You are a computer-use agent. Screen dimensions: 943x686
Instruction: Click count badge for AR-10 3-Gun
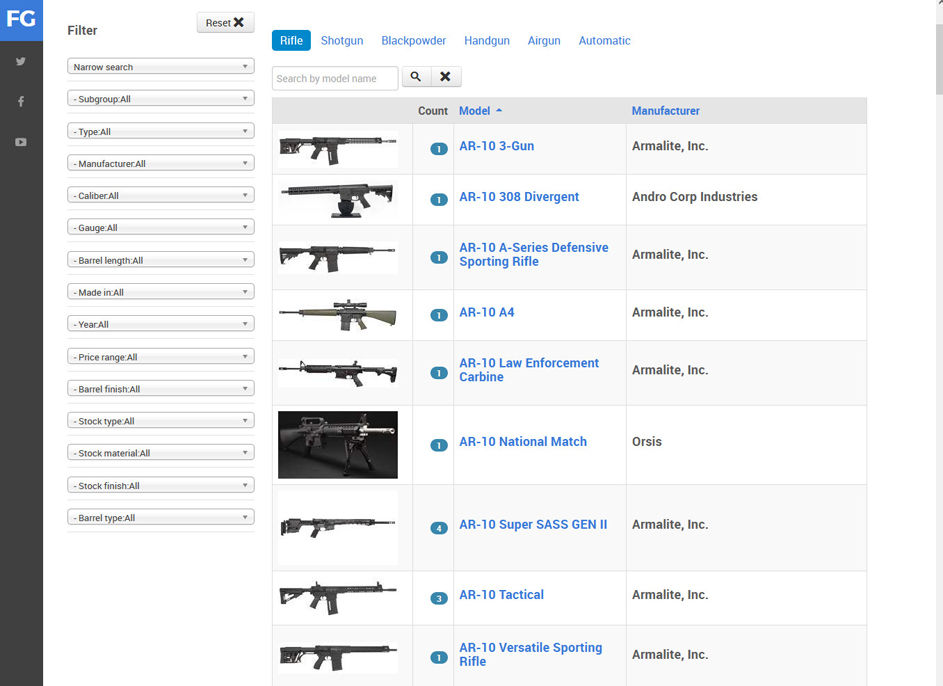(439, 149)
